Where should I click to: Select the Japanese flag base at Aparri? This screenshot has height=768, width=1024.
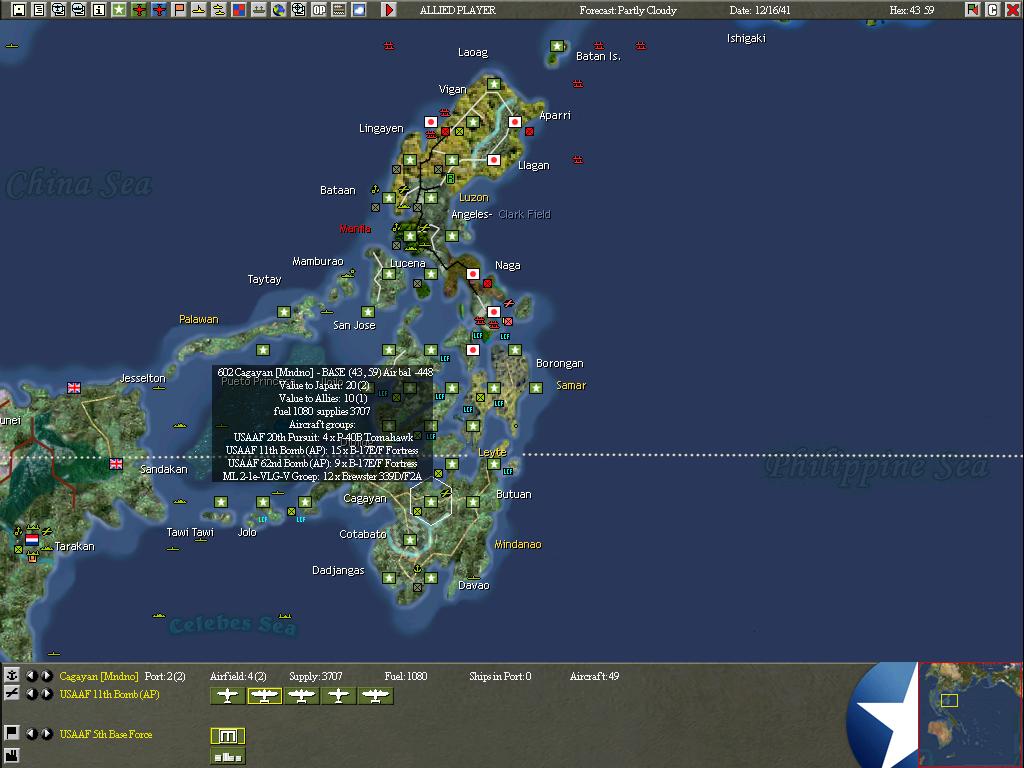click(x=515, y=121)
